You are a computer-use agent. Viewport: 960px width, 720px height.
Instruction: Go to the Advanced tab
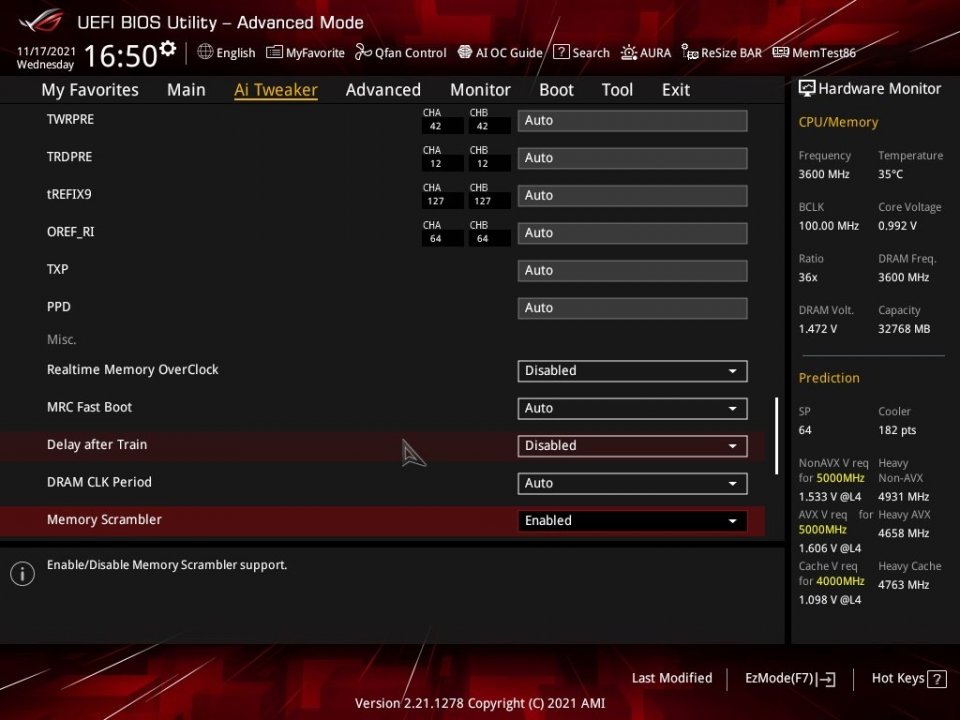click(x=383, y=90)
